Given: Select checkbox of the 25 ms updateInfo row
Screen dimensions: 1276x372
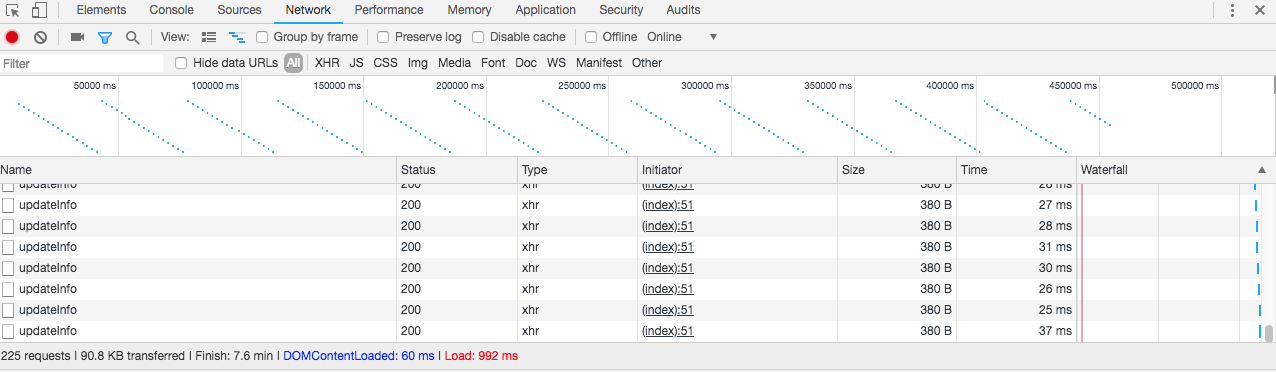Looking at the screenshot, I should [8, 310].
